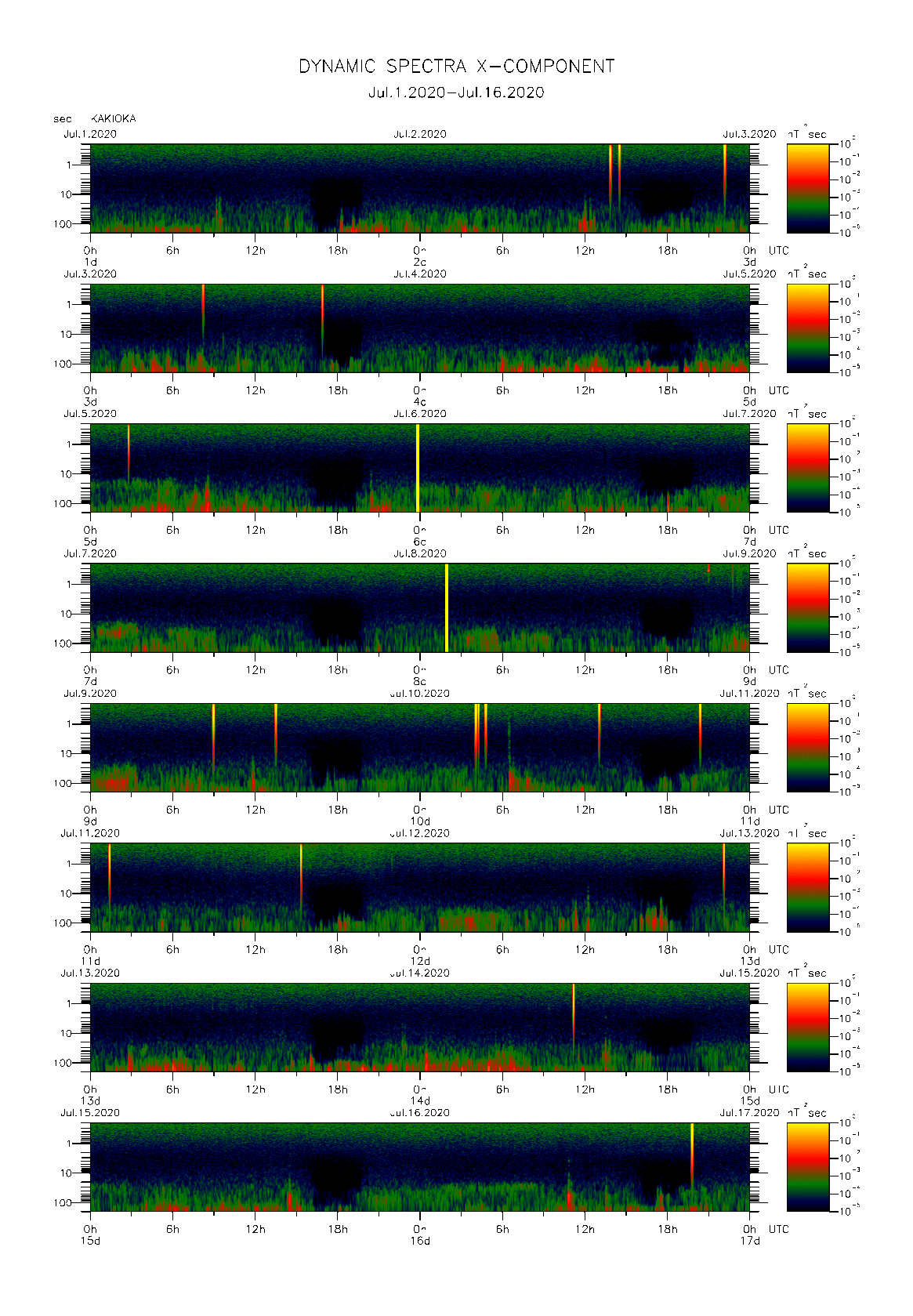Screen dimensions: 913x1316
Task: Select the colorbar of the sixth spectrogram
Action: click(807, 887)
